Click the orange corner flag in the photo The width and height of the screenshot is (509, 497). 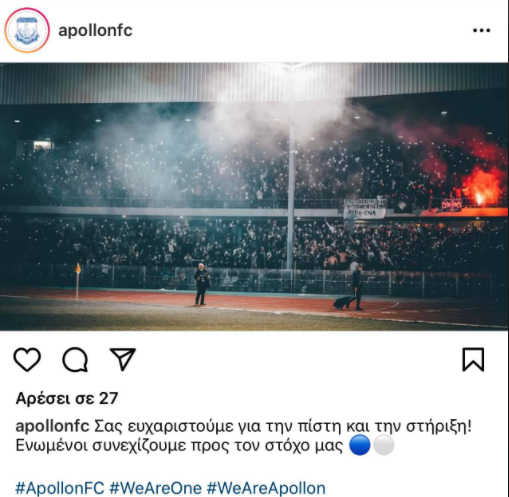(x=78, y=268)
